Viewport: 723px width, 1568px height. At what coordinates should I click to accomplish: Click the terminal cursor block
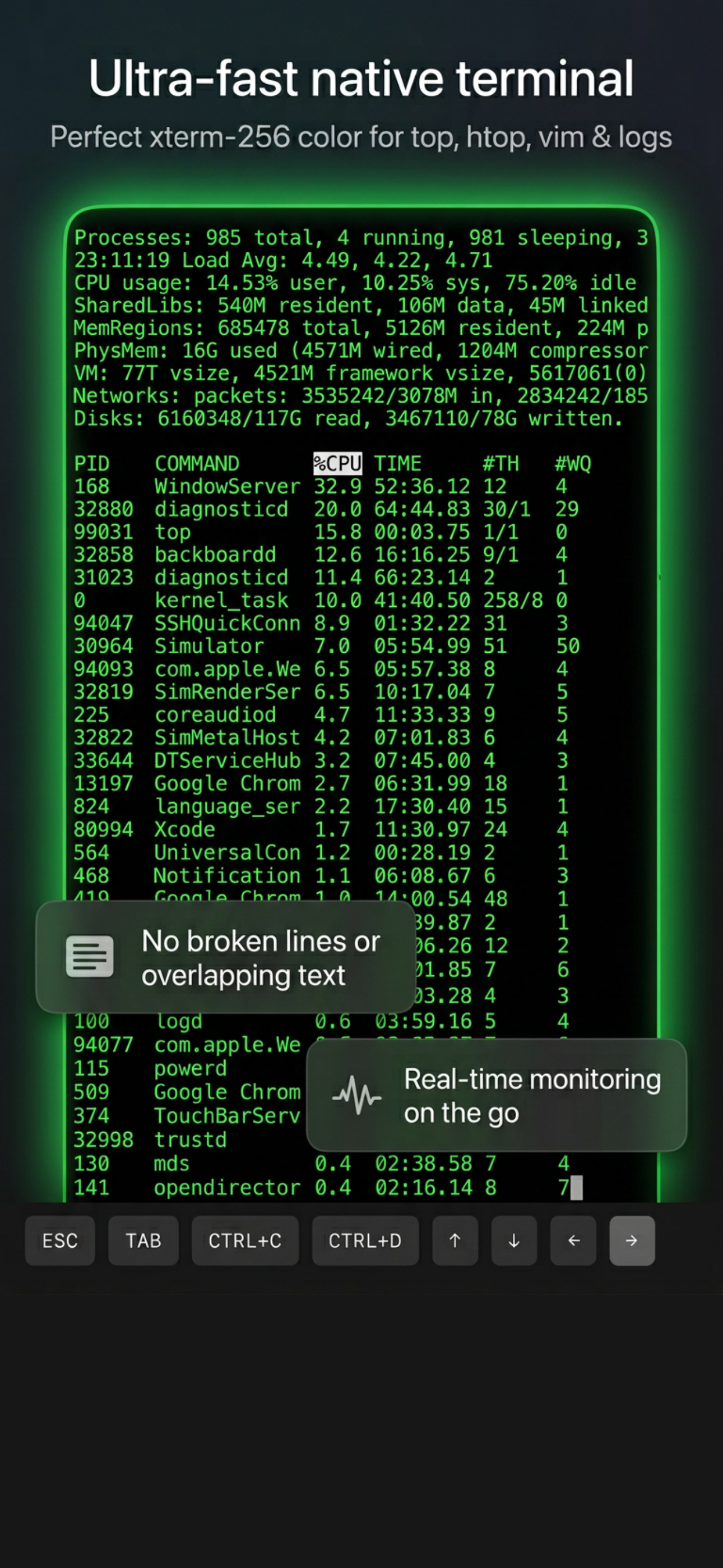tap(576, 1188)
